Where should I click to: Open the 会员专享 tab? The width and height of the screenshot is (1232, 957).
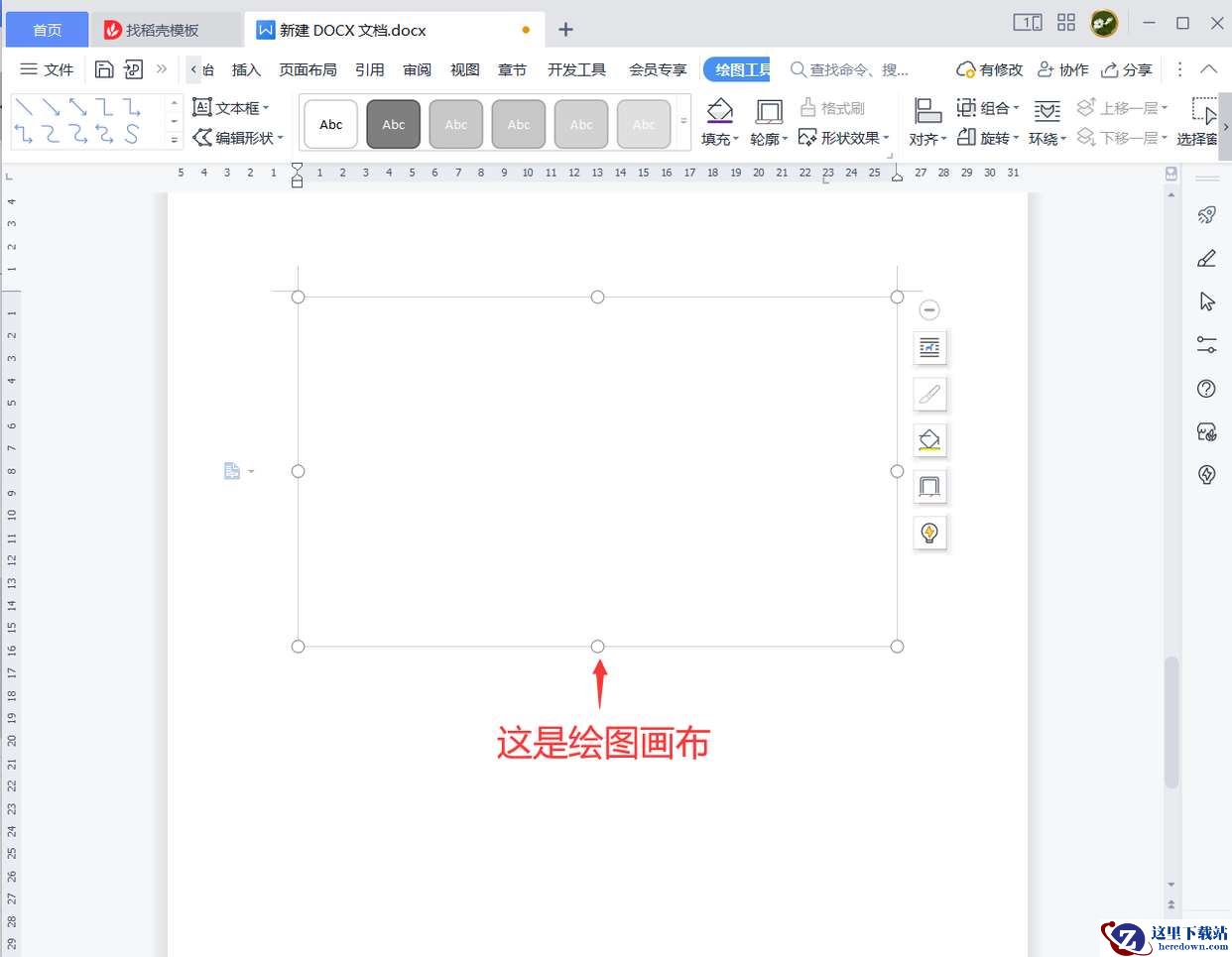tap(658, 69)
